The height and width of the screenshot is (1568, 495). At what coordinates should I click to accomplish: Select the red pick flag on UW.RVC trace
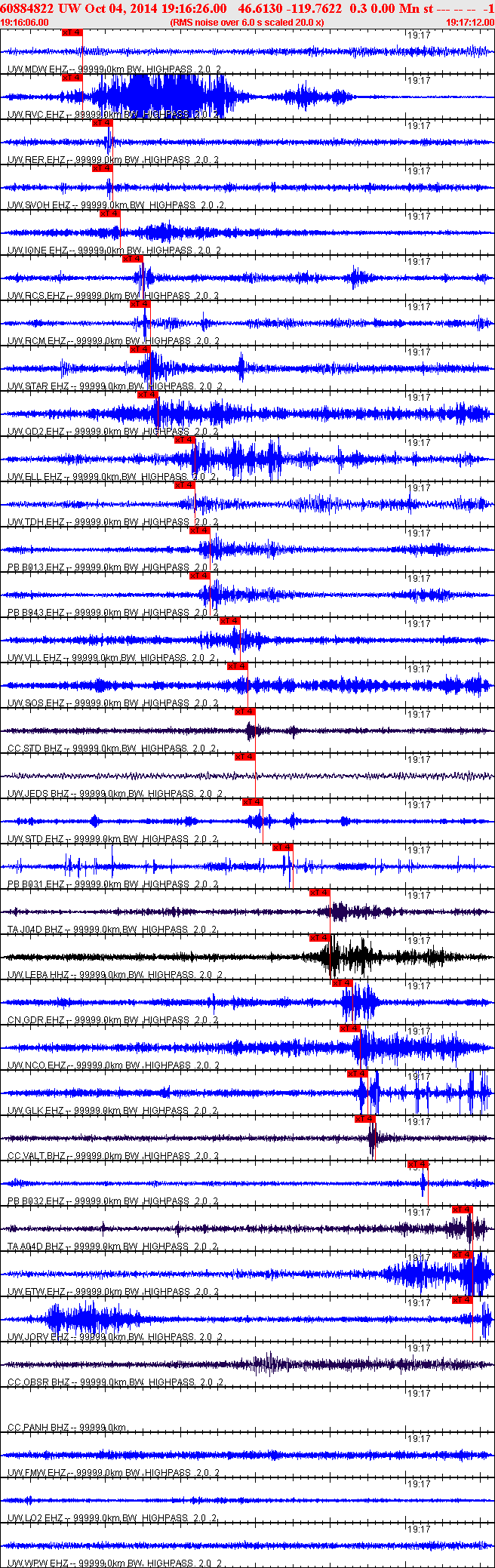click(x=72, y=78)
